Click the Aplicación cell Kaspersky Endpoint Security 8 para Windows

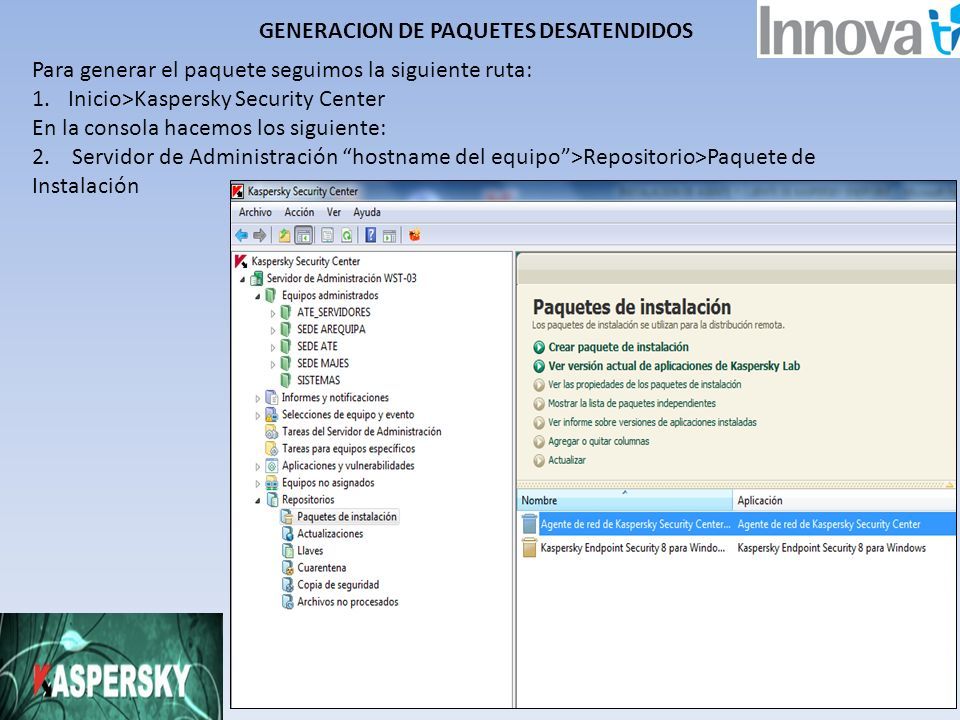(831, 548)
